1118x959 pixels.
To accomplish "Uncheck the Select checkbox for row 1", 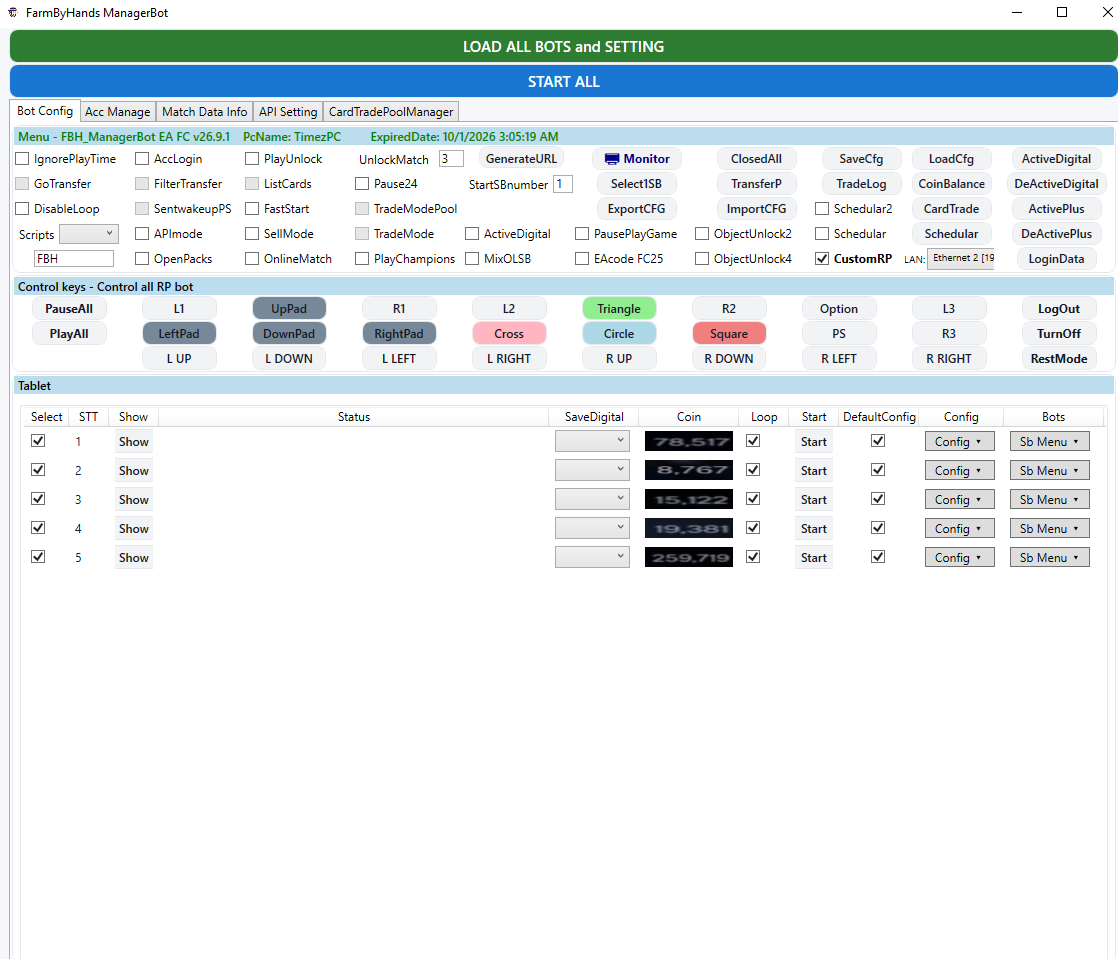I will 39,441.
